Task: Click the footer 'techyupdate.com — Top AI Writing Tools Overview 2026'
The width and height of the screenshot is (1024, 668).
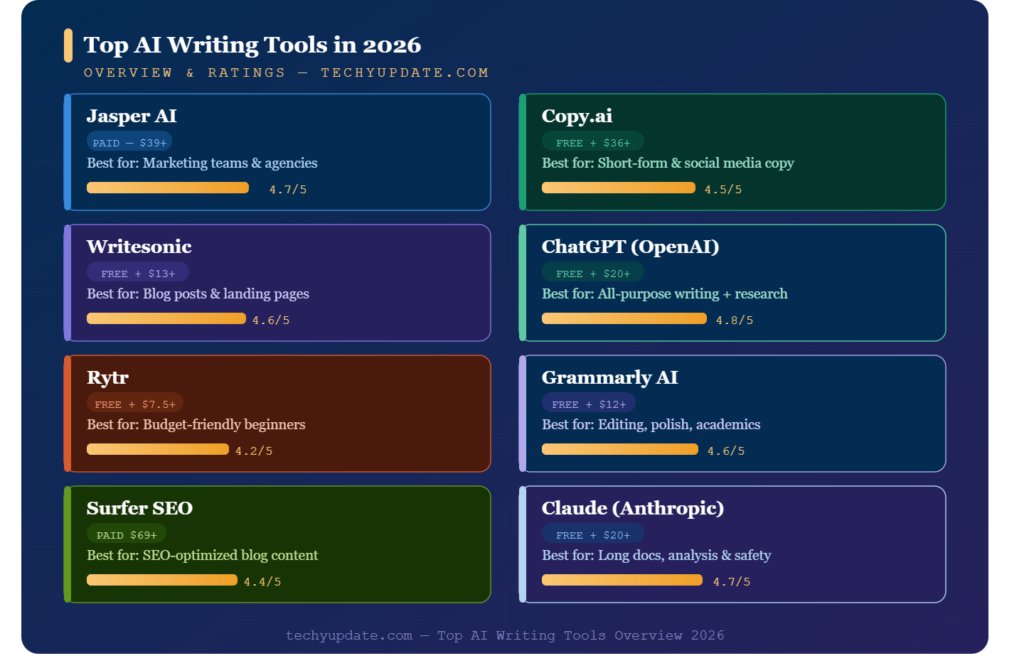Action: 505,635
